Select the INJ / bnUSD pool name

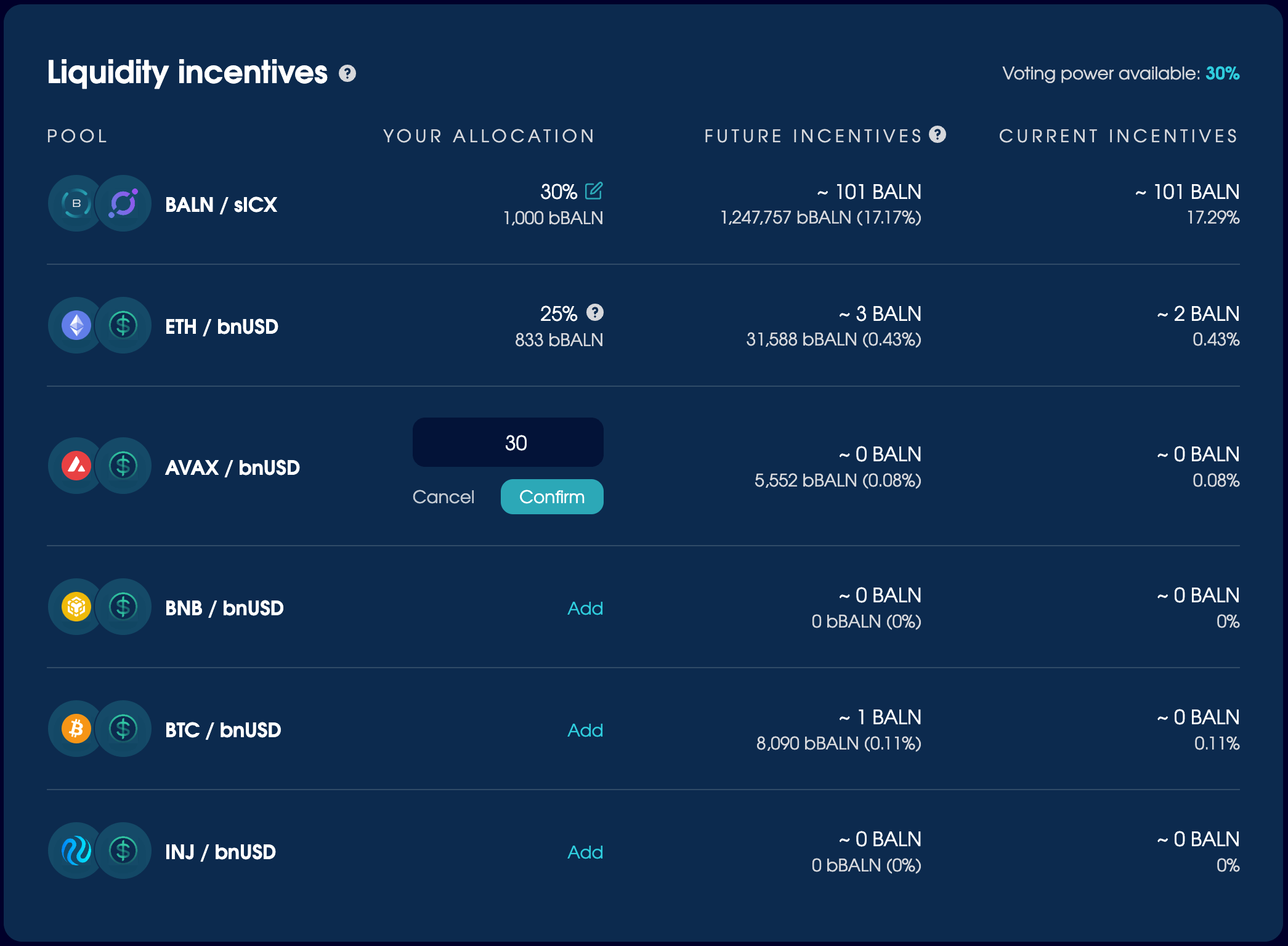pyautogui.click(x=221, y=852)
